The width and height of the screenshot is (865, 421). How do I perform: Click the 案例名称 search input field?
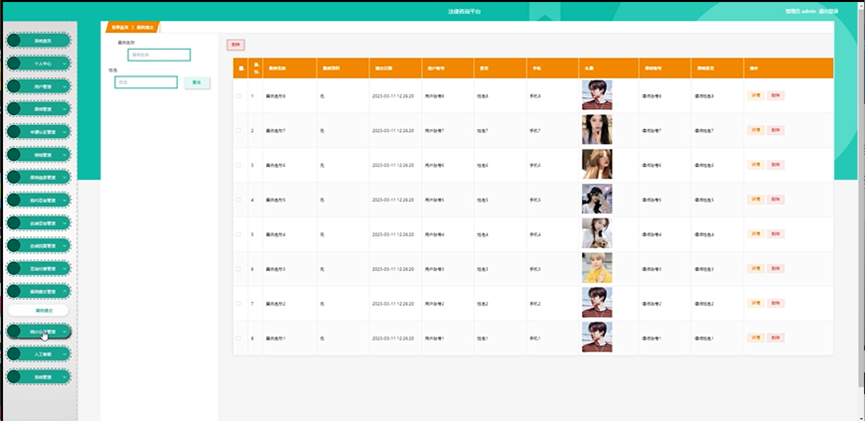[159, 55]
